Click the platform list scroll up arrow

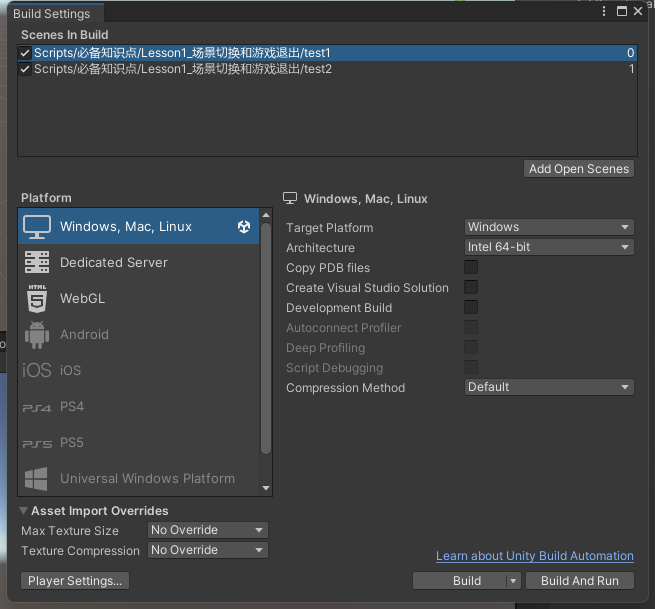pyautogui.click(x=266, y=215)
